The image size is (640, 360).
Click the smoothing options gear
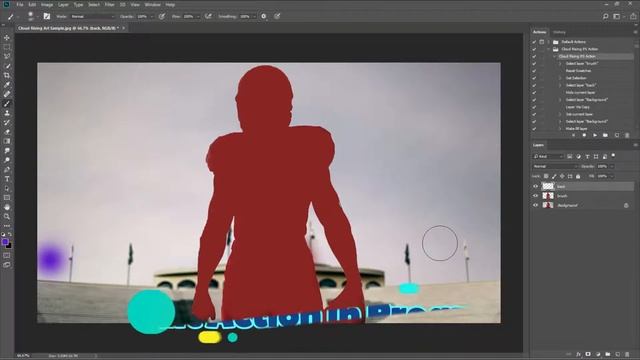(264, 16)
